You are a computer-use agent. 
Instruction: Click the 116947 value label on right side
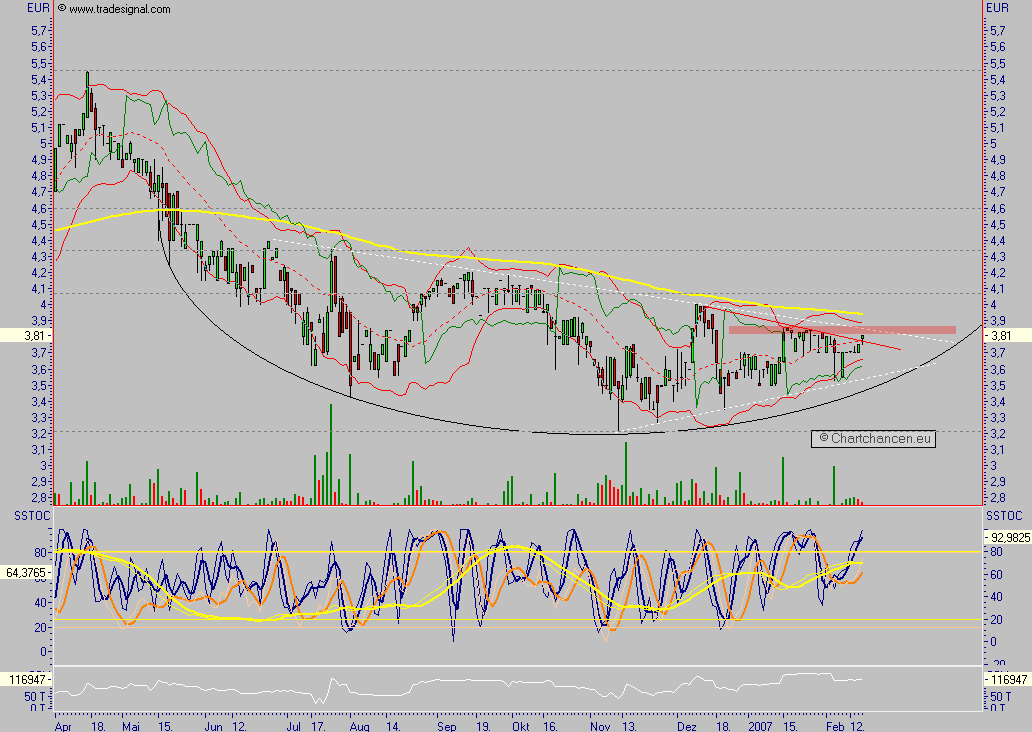(x=1008, y=679)
